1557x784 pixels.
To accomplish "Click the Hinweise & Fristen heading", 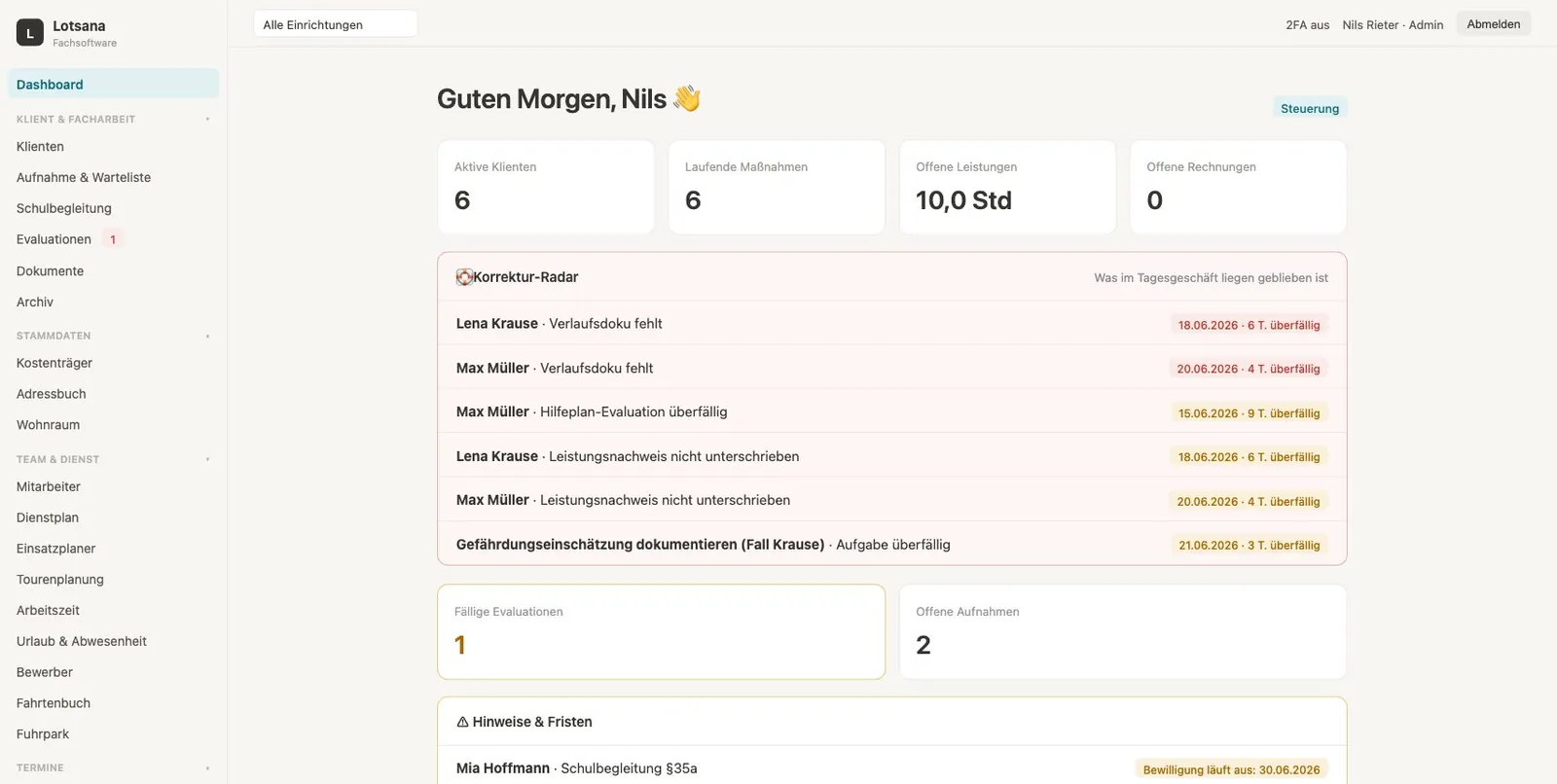I will [532, 722].
